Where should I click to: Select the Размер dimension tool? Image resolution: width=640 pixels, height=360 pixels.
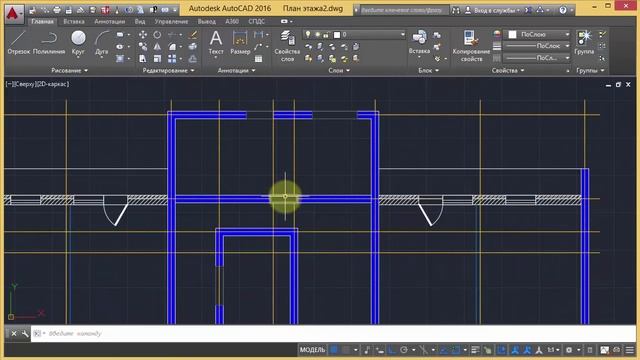[240, 42]
